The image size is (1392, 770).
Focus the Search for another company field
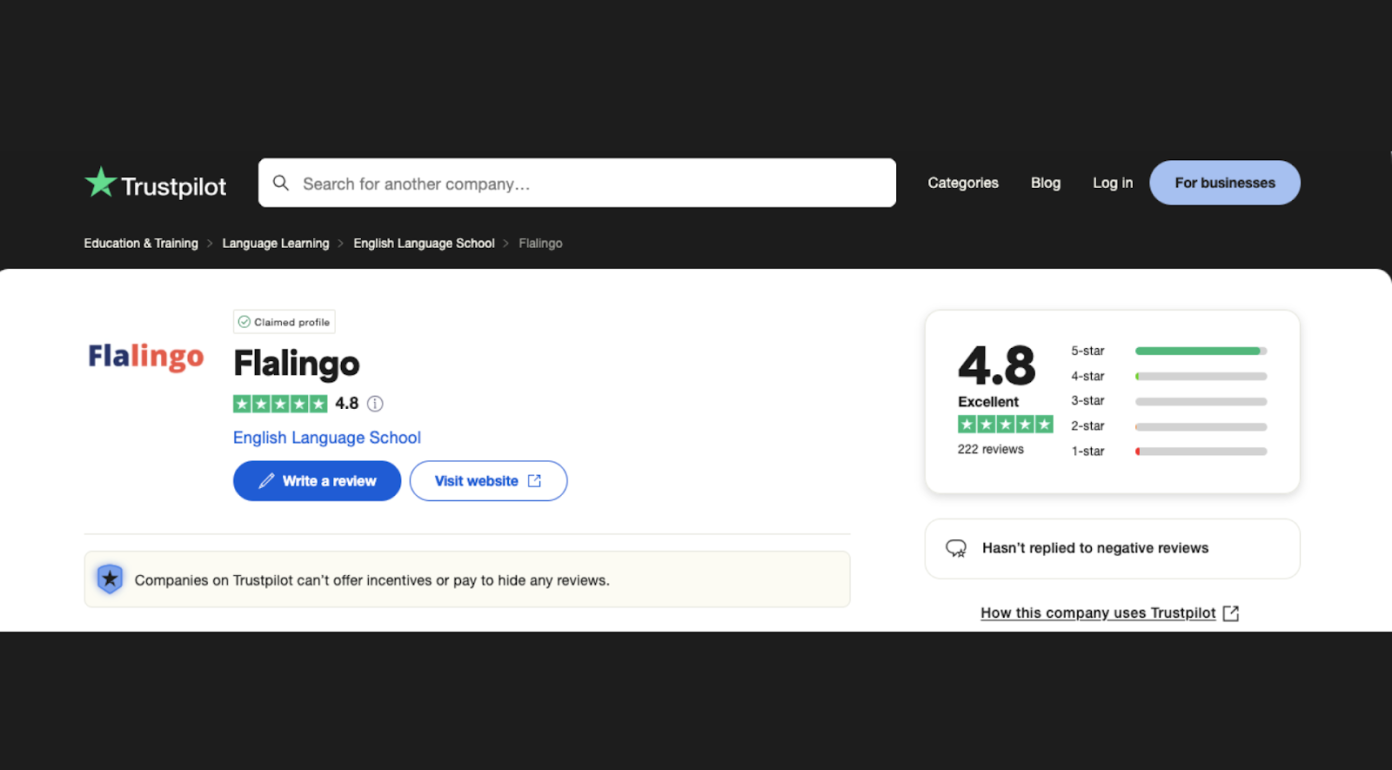point(577,183)
